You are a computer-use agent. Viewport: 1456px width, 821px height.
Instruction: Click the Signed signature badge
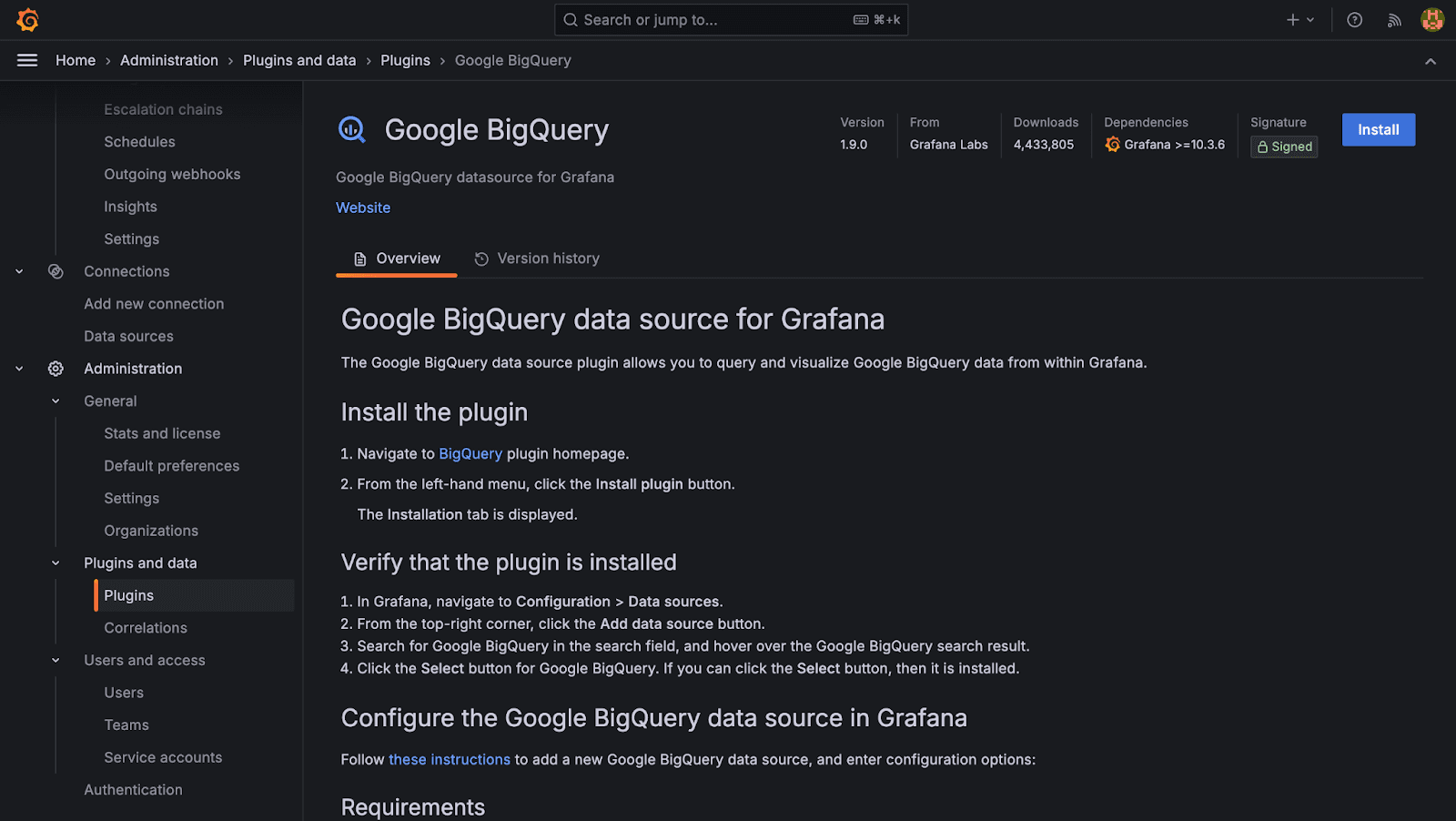point(1283,147)
